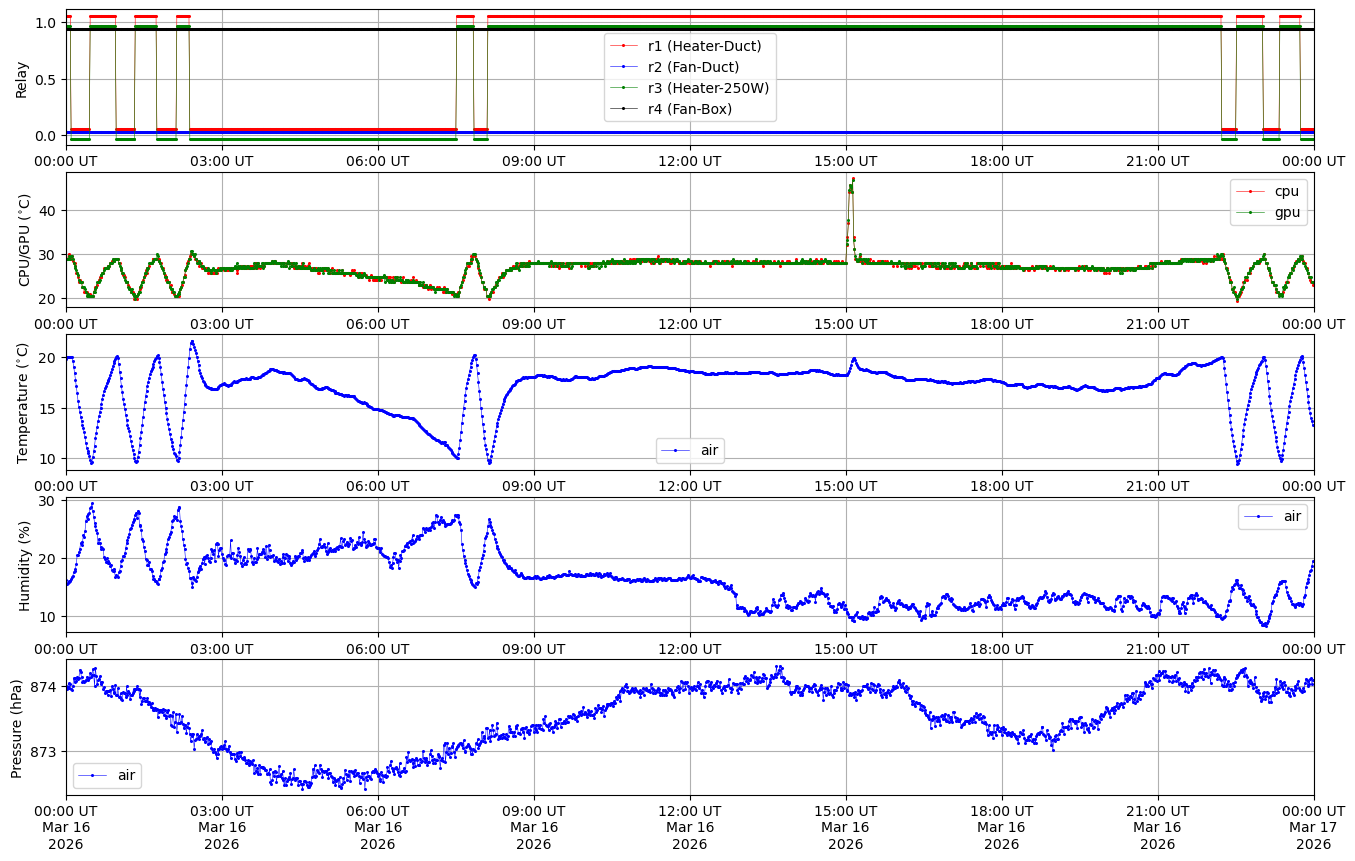Click the green r3 (Heater-250W) legend marker
Screen dimensions: 1355x861
pos(625,88)
